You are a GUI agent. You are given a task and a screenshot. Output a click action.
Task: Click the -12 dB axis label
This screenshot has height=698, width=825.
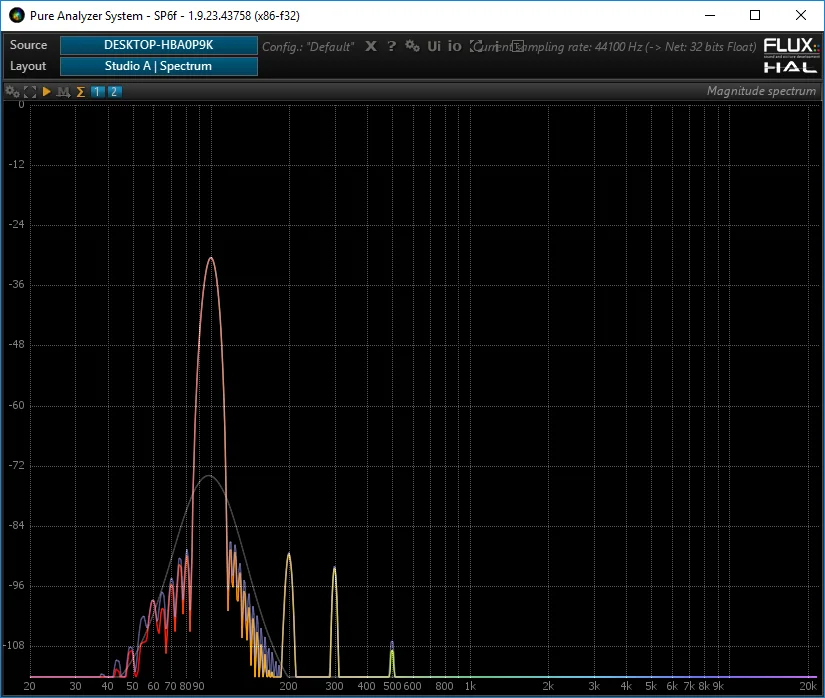pyautogui.click(x=17, y=165)
